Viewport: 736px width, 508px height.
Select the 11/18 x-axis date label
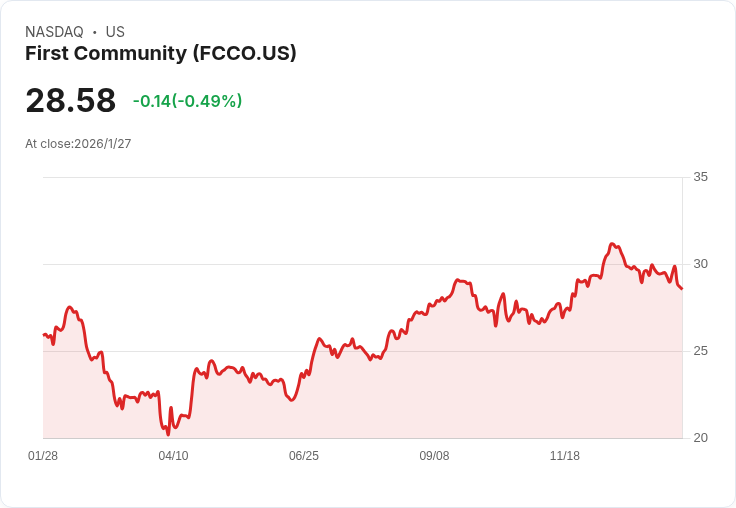[x=565, y=456]
